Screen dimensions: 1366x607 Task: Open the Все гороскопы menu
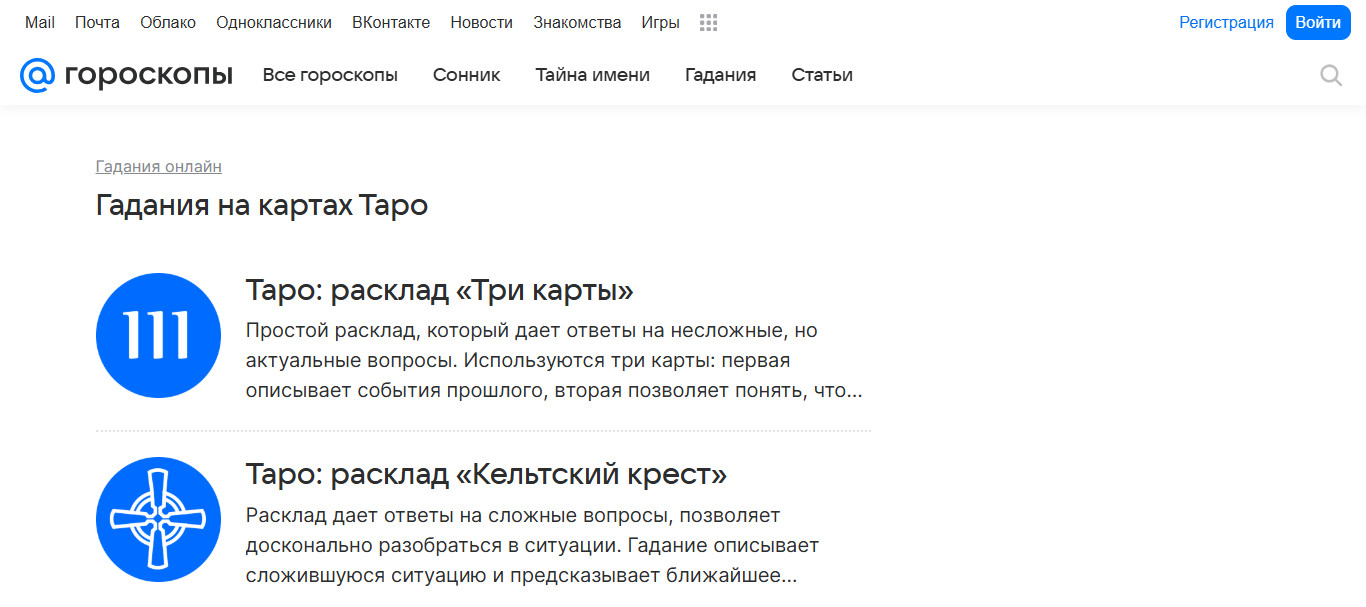tap(330, 75)
